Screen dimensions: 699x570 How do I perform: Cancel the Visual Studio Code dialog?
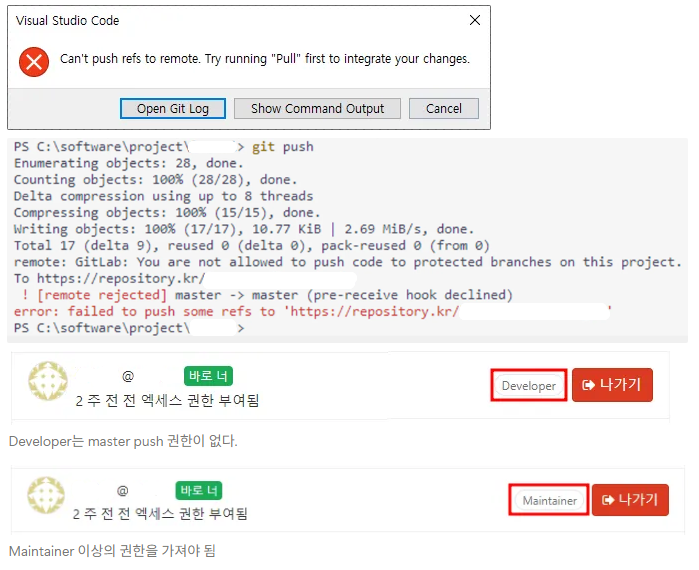tap(444, 109)
